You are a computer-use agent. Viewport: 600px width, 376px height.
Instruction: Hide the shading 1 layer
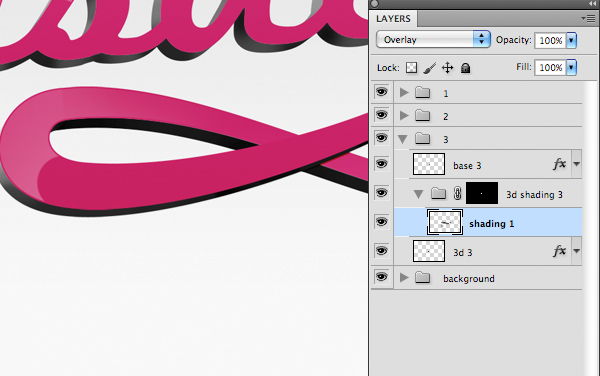pyautogui.click(x=382, y=222)
